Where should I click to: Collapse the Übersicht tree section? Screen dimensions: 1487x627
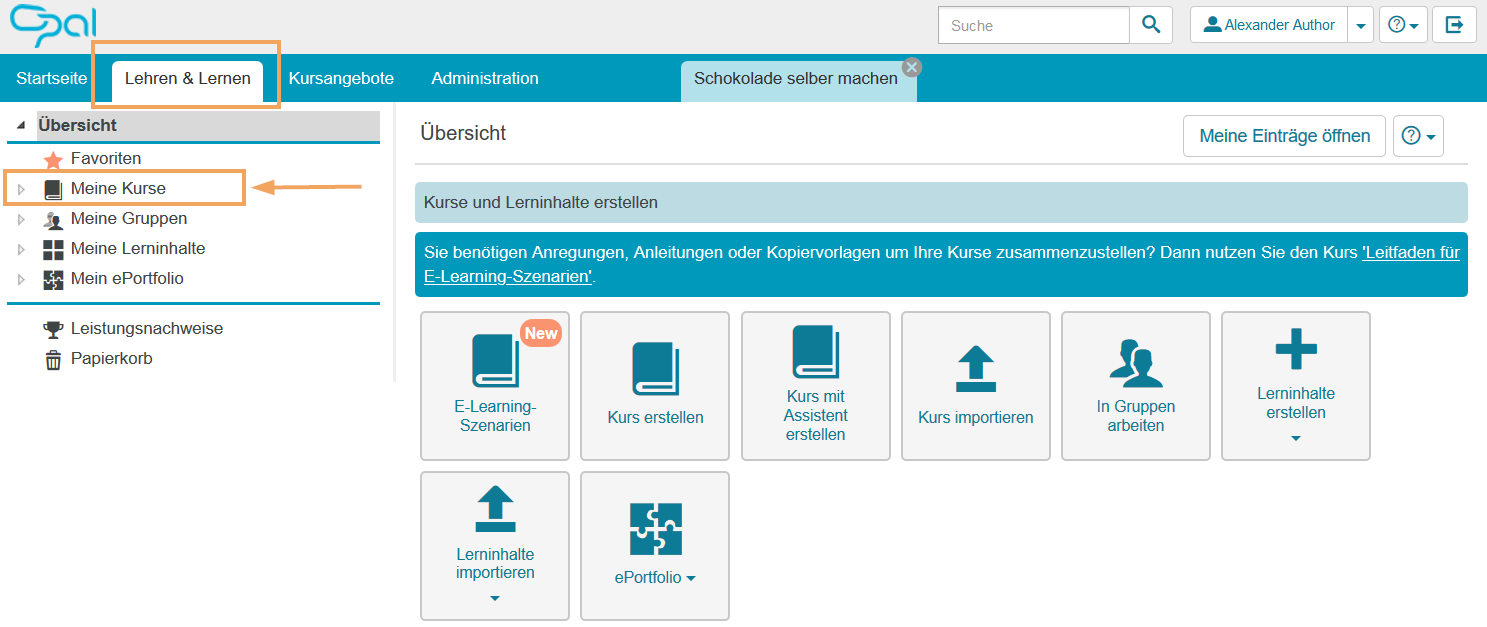click(x=22, y=126)
